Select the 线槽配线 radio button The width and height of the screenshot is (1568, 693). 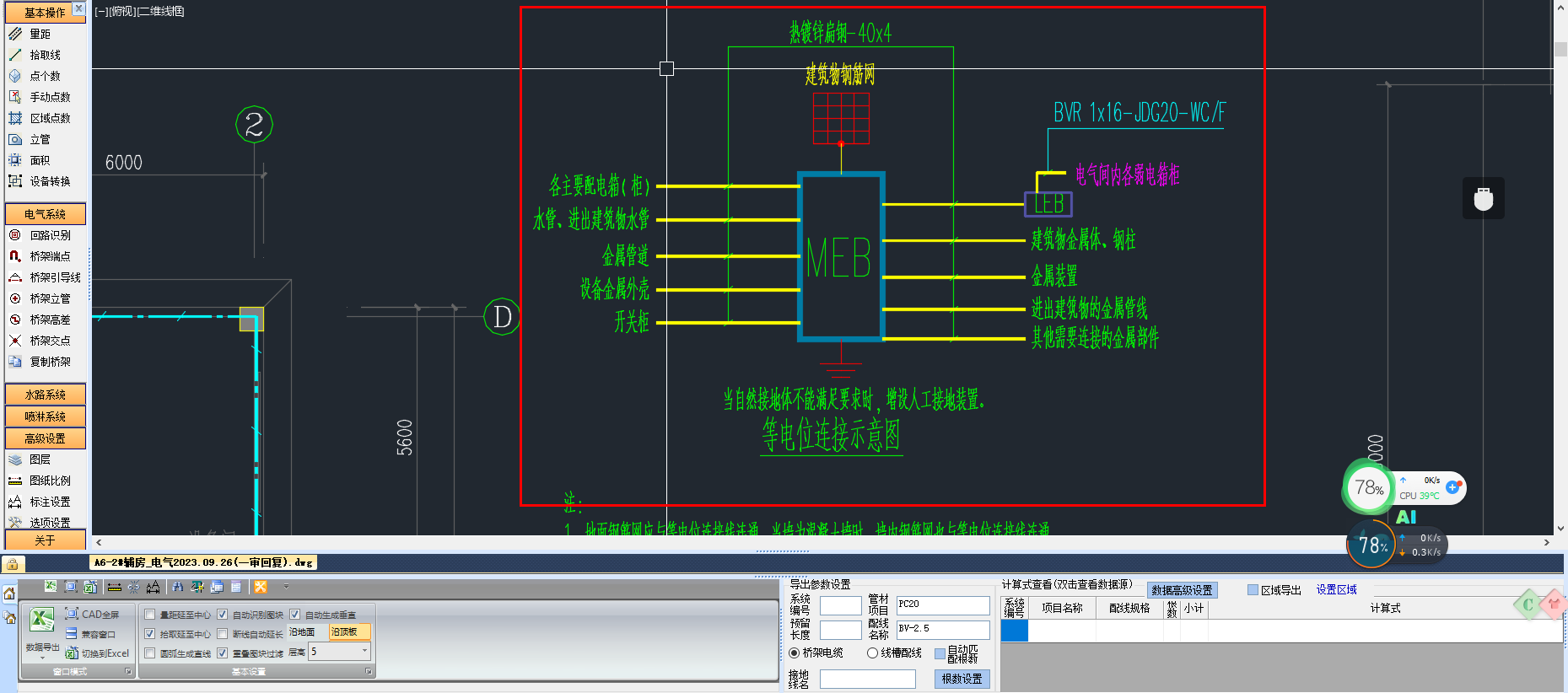point(872,653)
